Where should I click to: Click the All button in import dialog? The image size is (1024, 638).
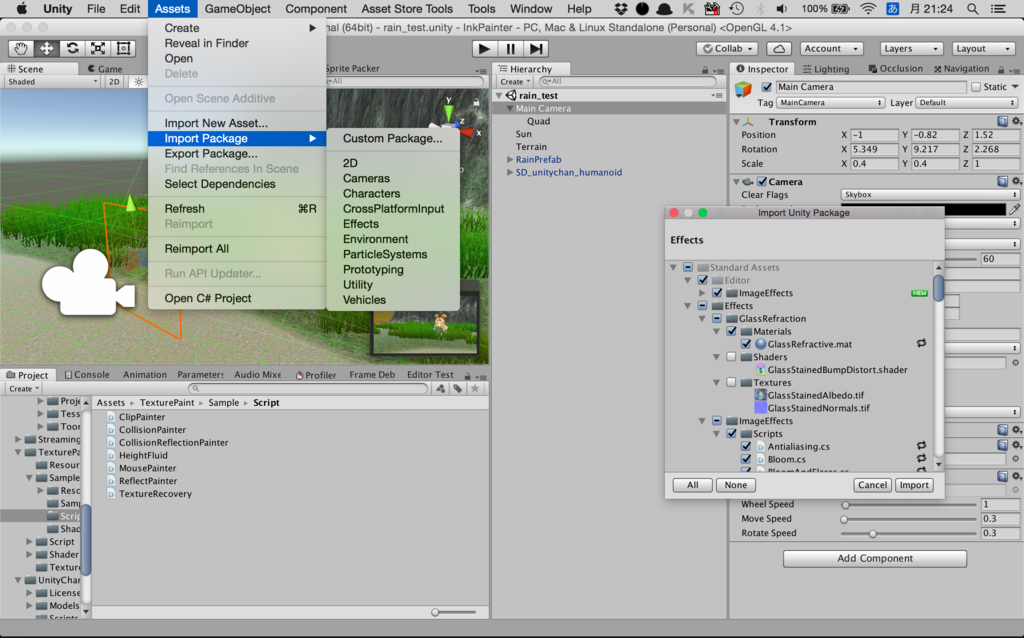pyautogui.click(x=692, y=485)
